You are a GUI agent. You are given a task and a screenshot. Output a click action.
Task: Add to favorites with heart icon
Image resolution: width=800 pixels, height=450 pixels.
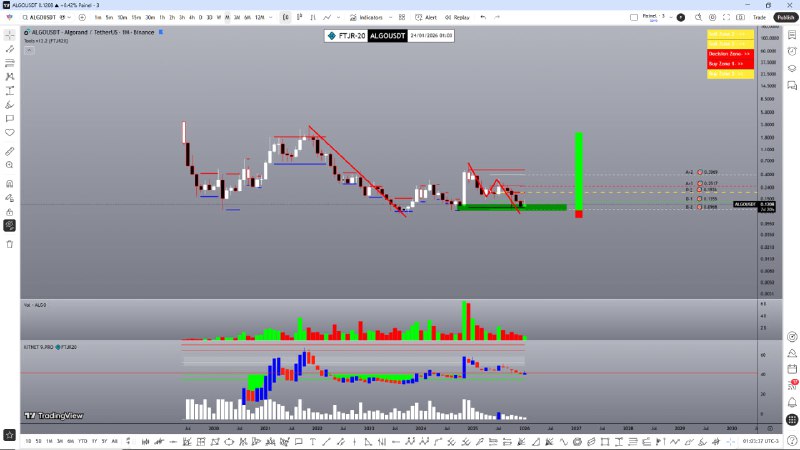coord(10,132)
